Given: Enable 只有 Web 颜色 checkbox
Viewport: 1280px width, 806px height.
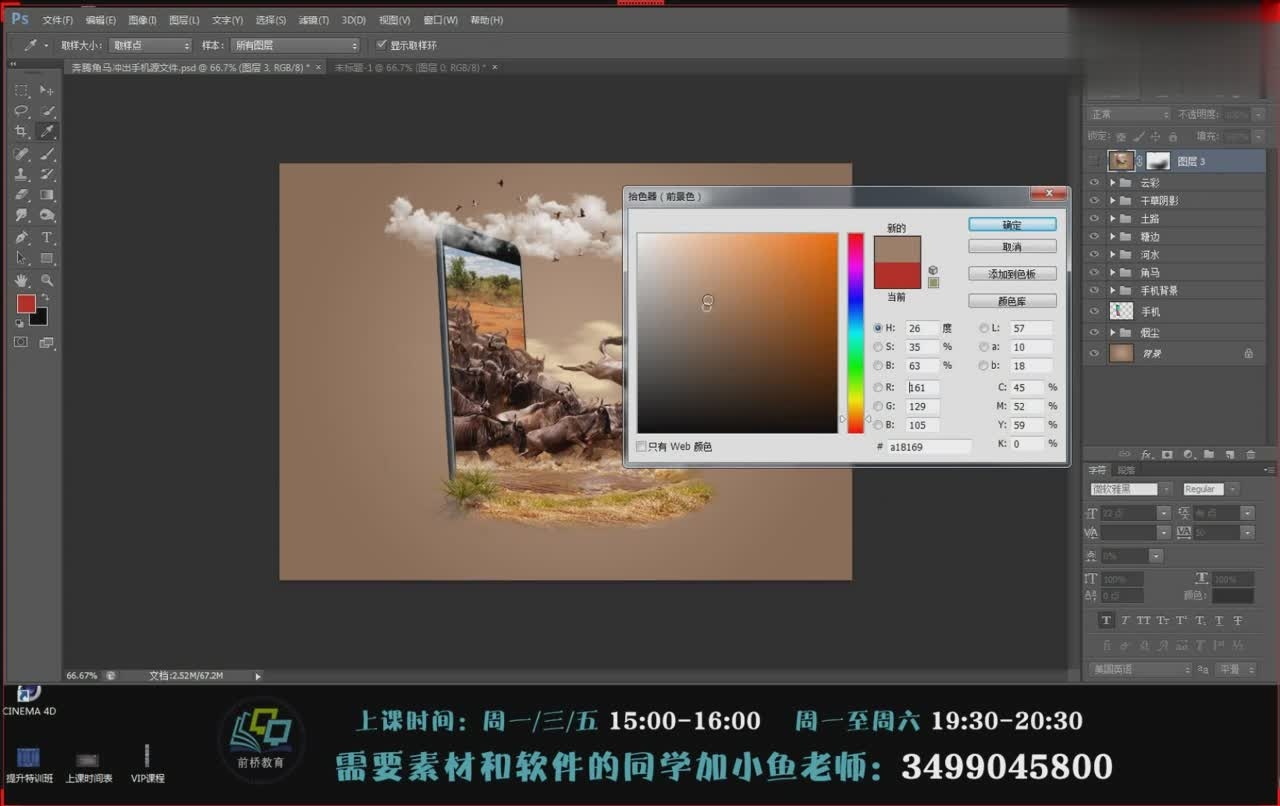Looking at the screenshot, I should (x=641, y=447).
